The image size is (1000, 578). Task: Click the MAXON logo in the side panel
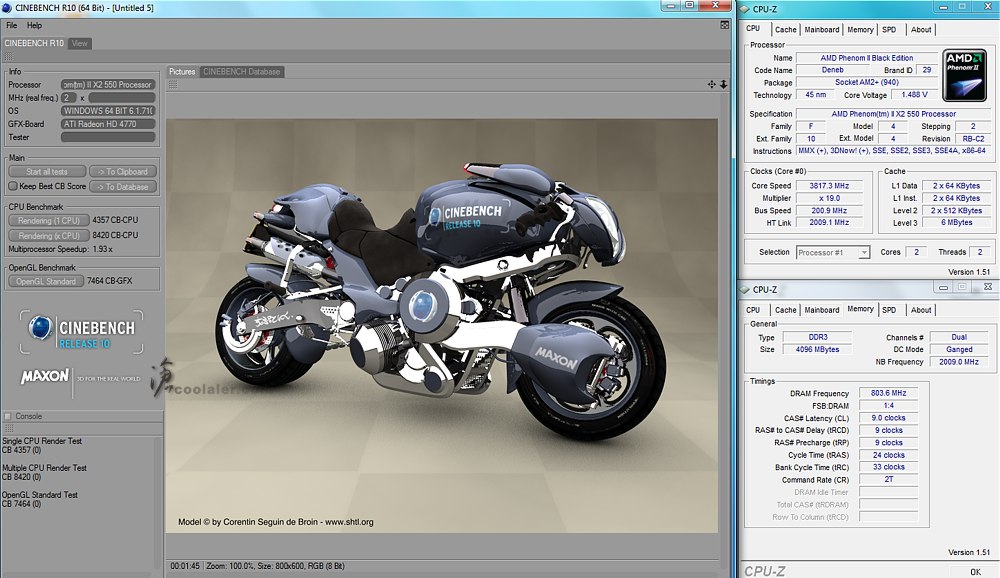[x=44, y=376]
